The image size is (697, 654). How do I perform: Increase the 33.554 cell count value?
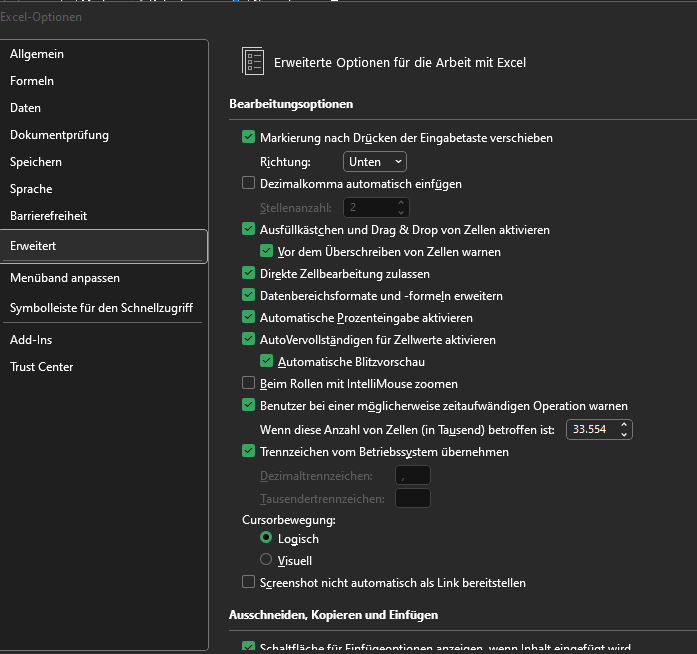[624, 425]
